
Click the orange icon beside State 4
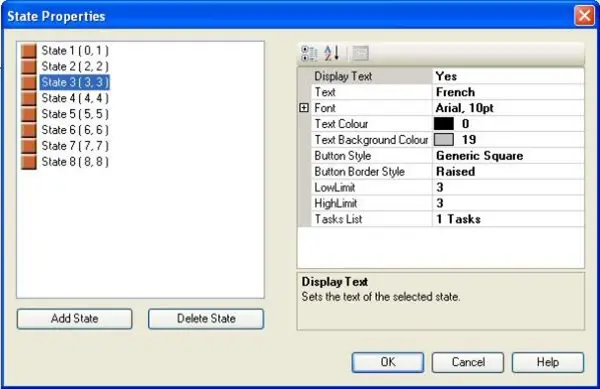click(29, 98)
